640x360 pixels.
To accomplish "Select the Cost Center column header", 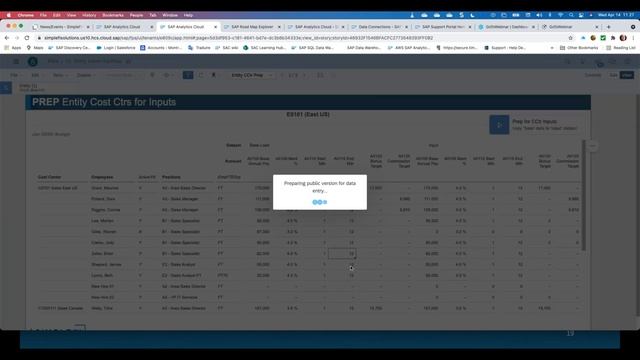I will tap(49, 177).
